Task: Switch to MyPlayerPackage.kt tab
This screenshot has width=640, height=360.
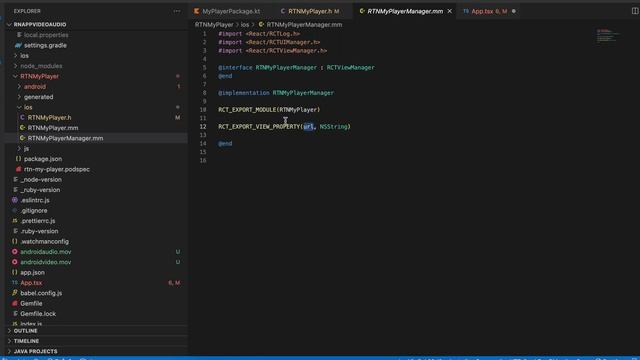Action: click(231, 11)
